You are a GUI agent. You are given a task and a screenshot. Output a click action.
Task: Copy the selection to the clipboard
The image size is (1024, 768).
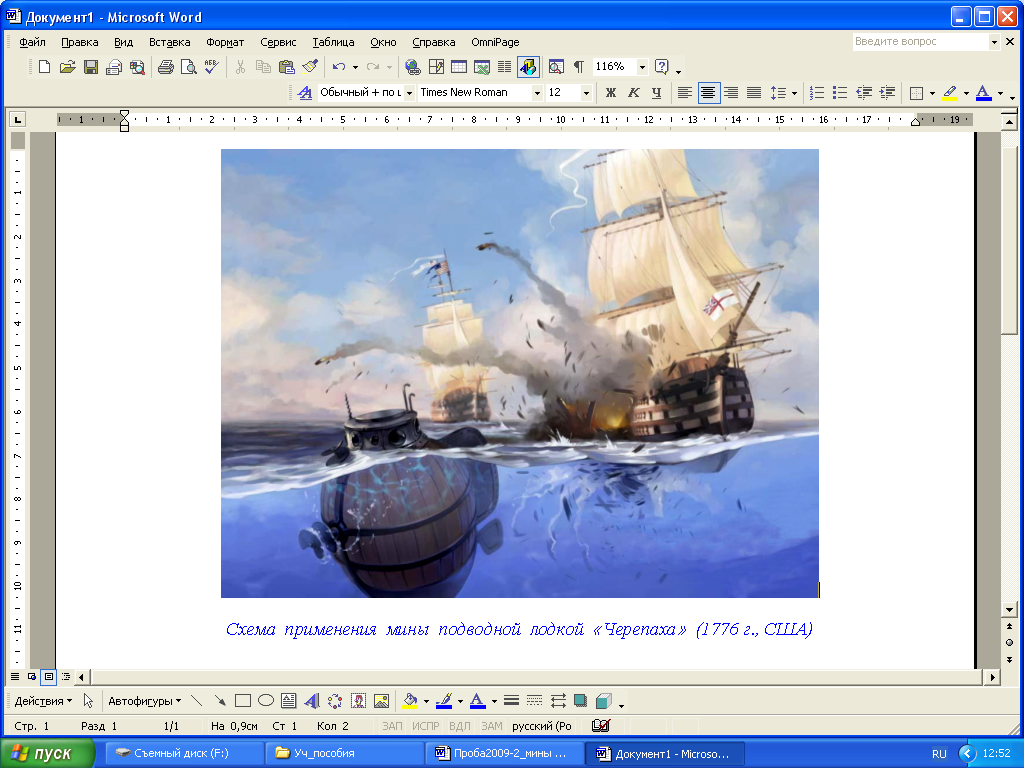[263, 67]
